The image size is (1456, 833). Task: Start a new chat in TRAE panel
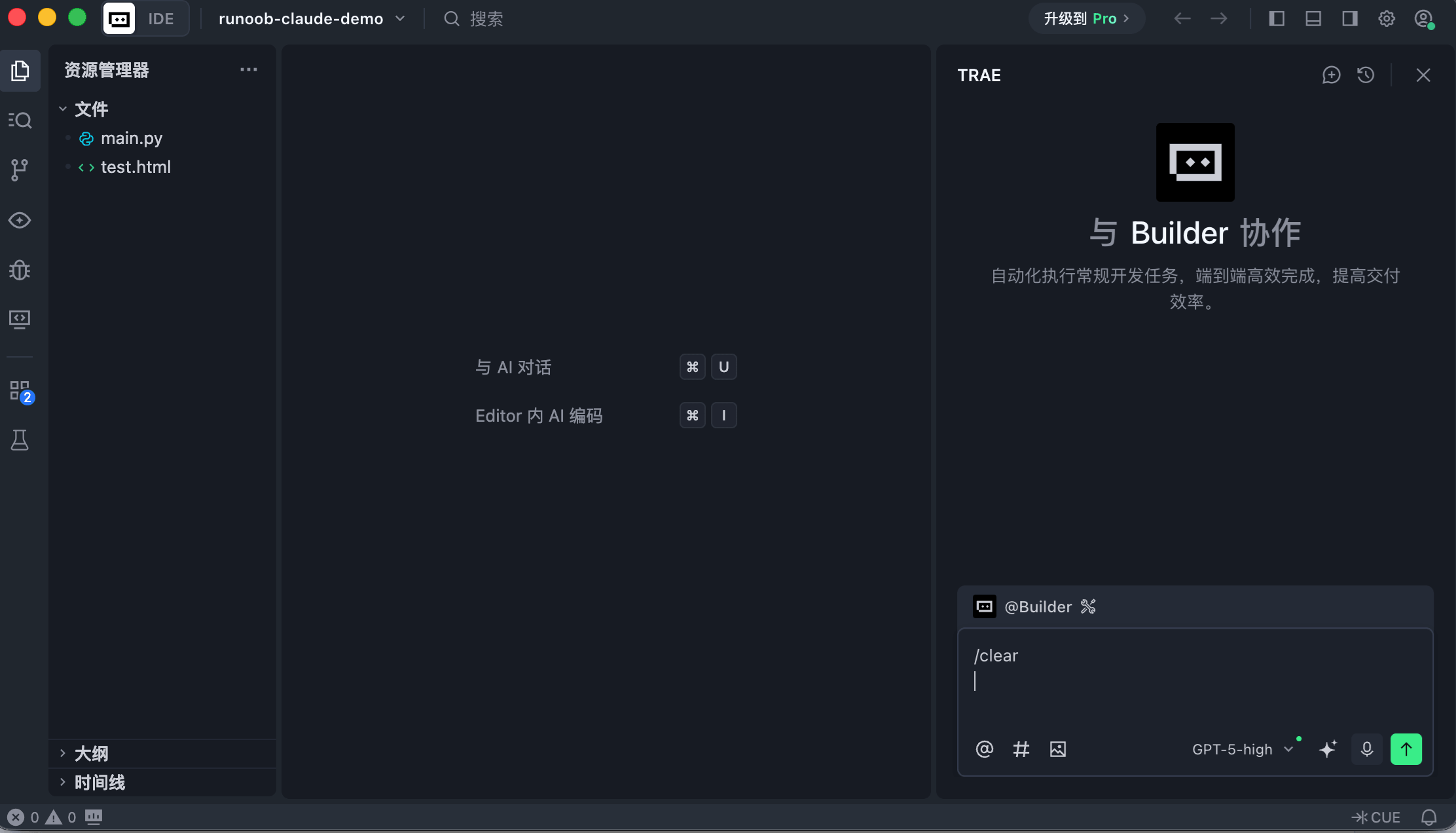[1331, 75]
